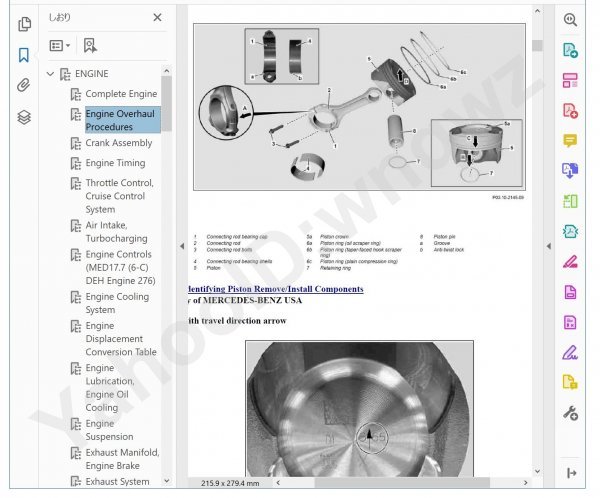Open Engine Displacement Conversion Table bookmark
This screenshot has width=600, height=498.
pyautogui.click(x=121, y=339)
